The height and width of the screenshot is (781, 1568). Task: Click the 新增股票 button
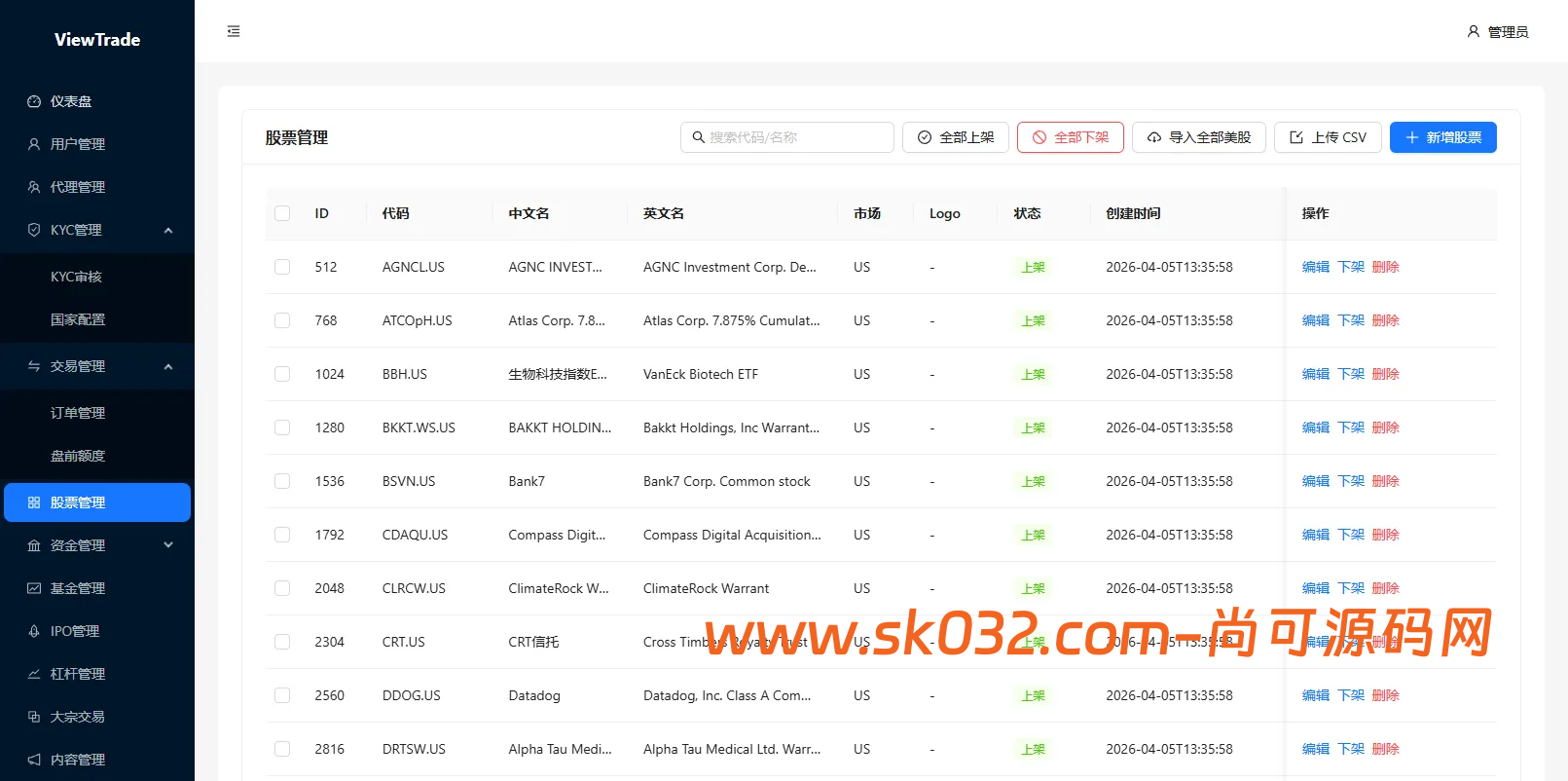1443,137
